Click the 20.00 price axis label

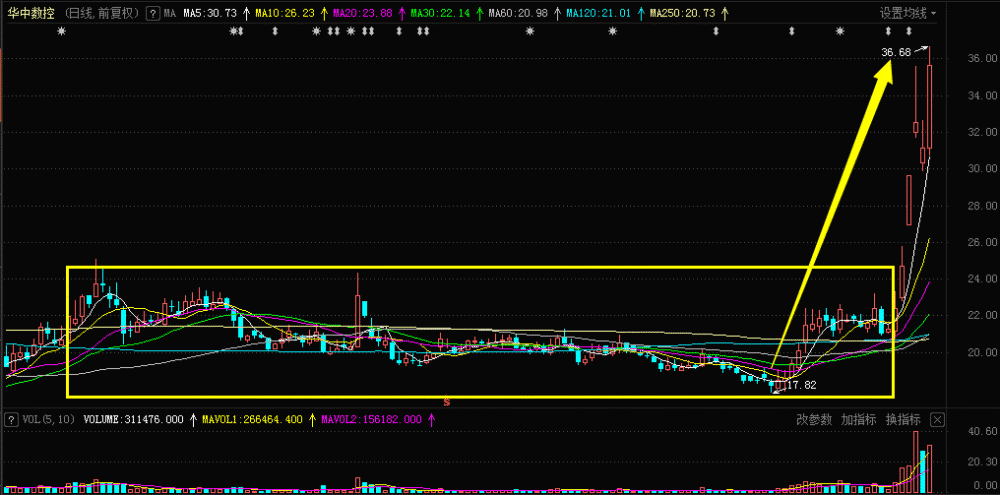pos(982,352)
